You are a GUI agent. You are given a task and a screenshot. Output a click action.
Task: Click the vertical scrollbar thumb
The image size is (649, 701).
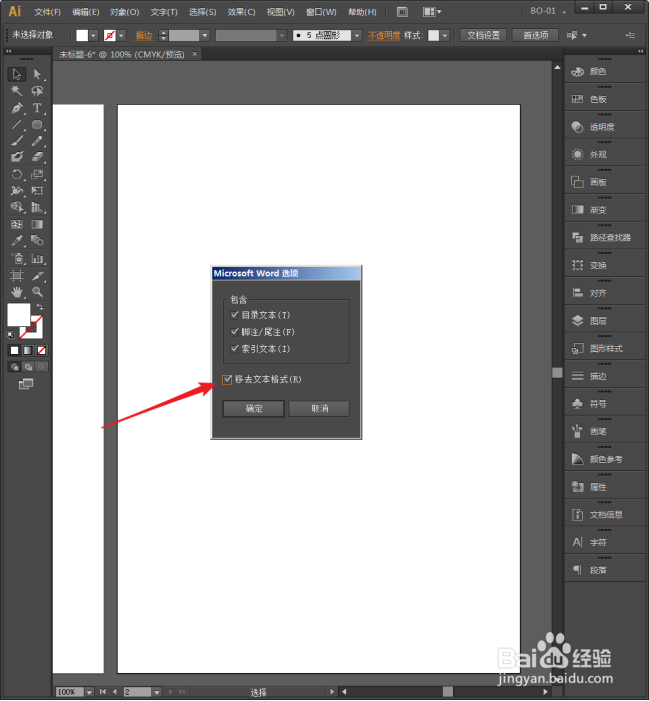coord(557,373)
